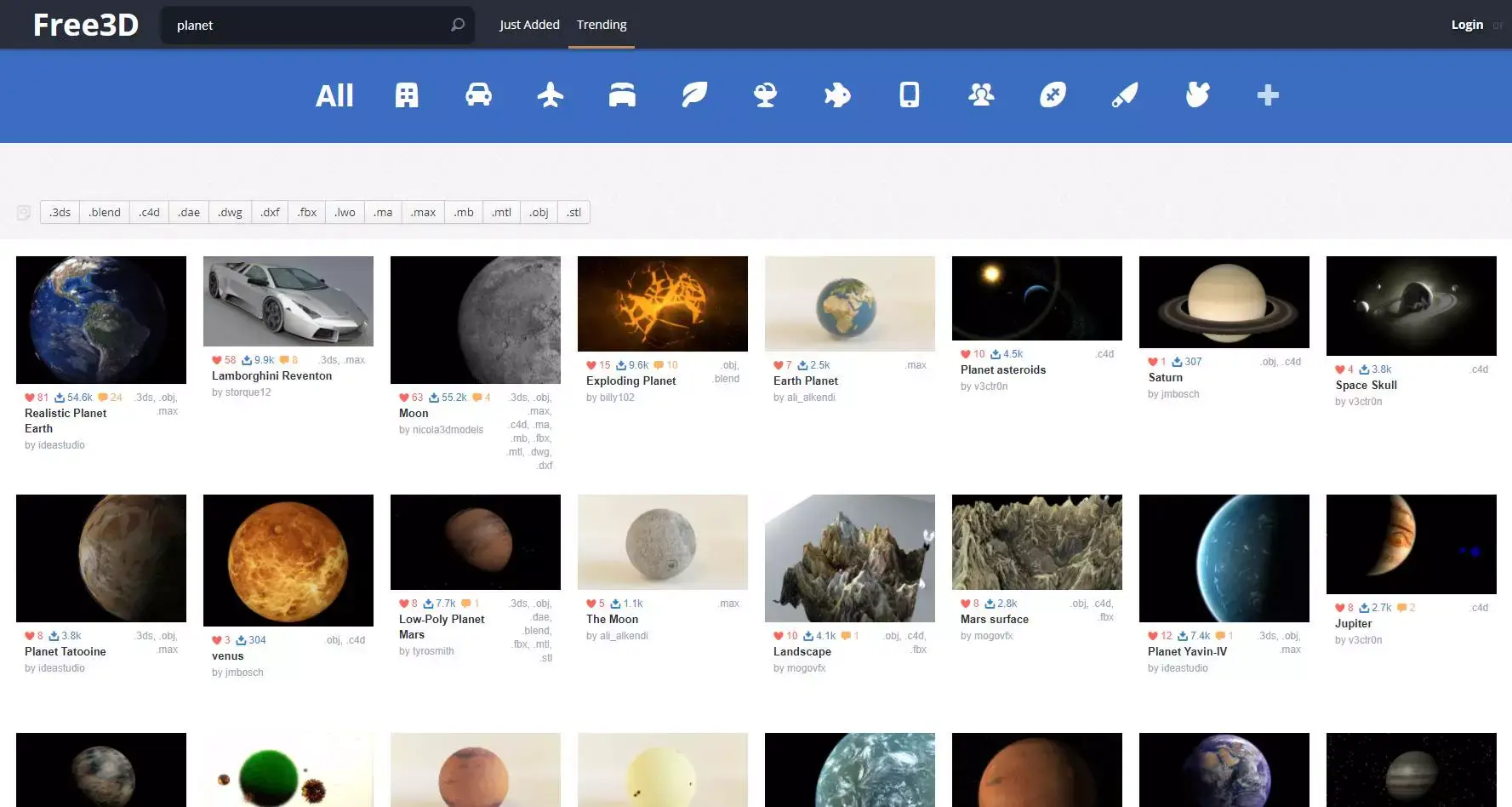Toggle the .obj format filter

539,213
